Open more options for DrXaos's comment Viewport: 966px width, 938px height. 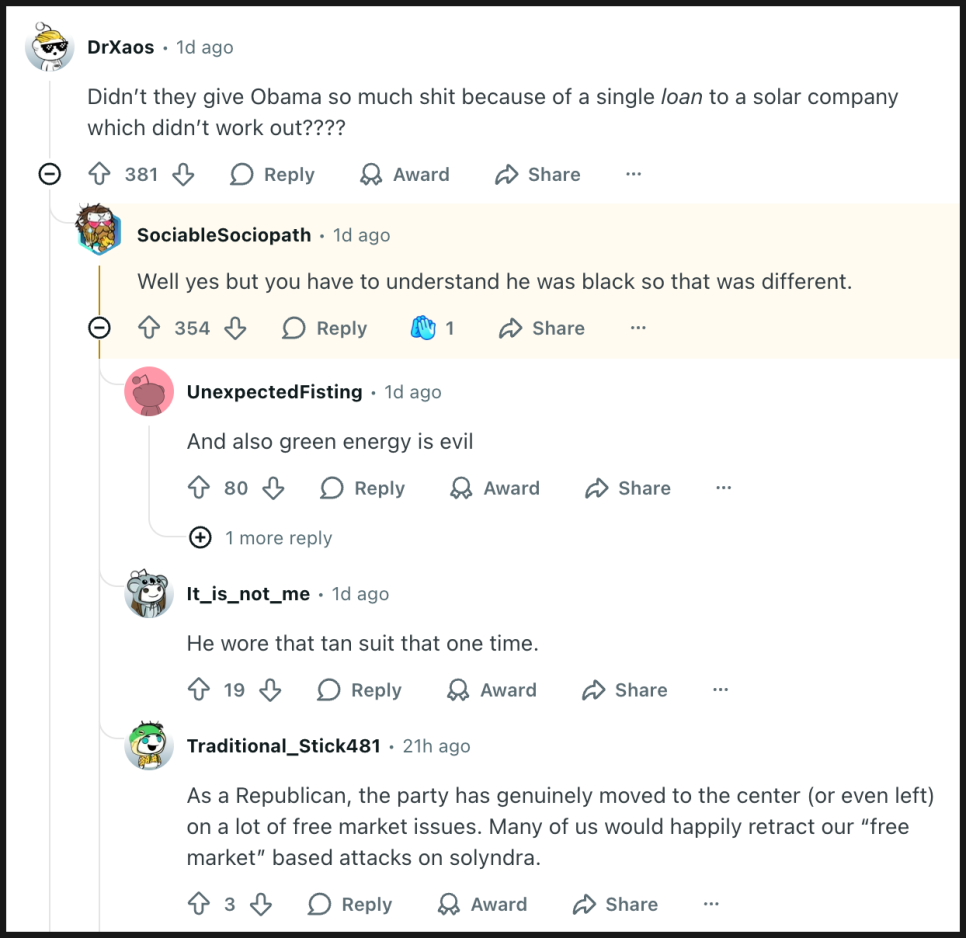tap(633, 174)
